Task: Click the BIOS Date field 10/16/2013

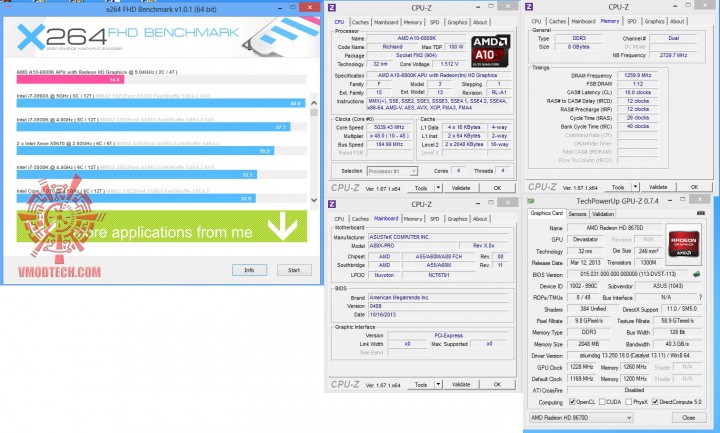Action: pyautogui.click(x=438, y=315)
